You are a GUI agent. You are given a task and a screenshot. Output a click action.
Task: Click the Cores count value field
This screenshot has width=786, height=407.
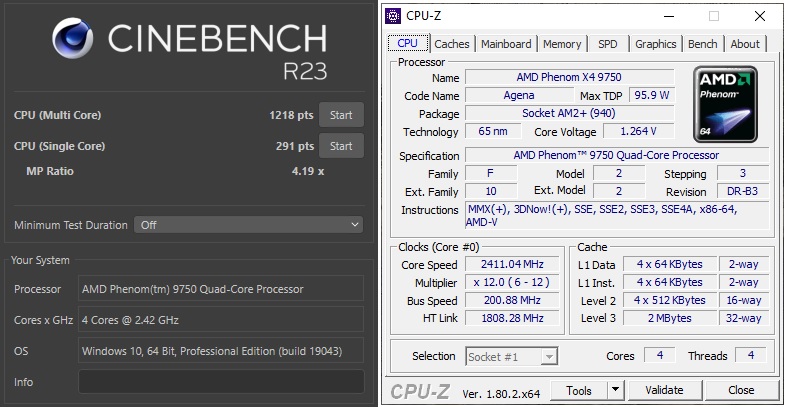[x=660, y=355]
